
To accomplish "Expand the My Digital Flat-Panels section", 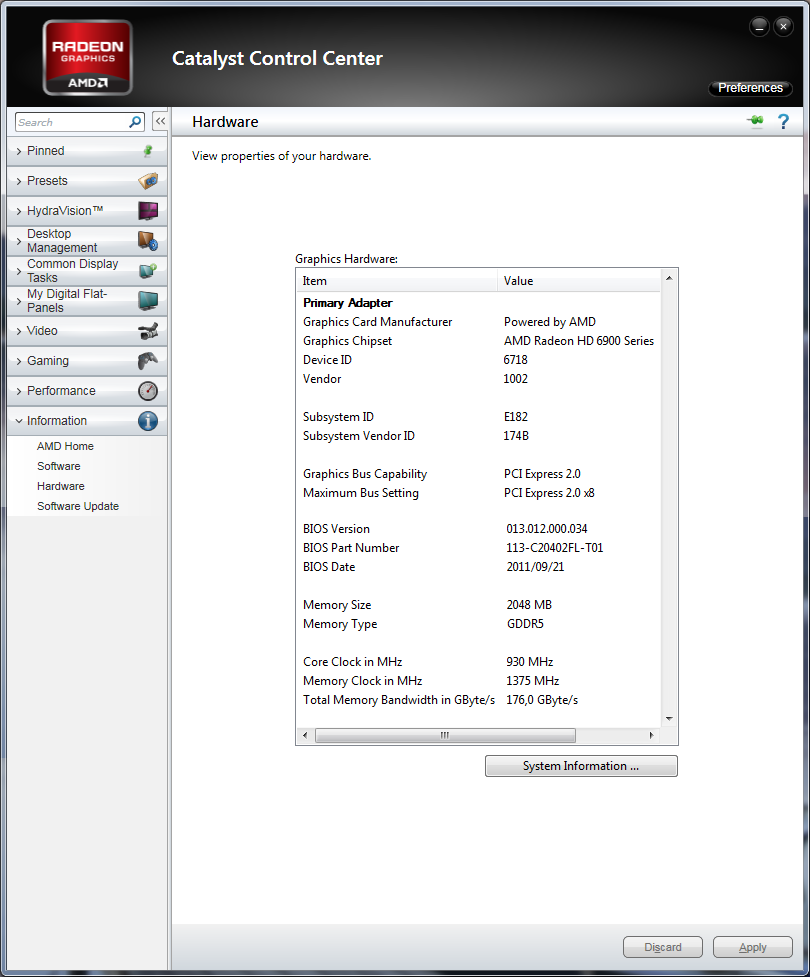I will (x=87, y=300).
